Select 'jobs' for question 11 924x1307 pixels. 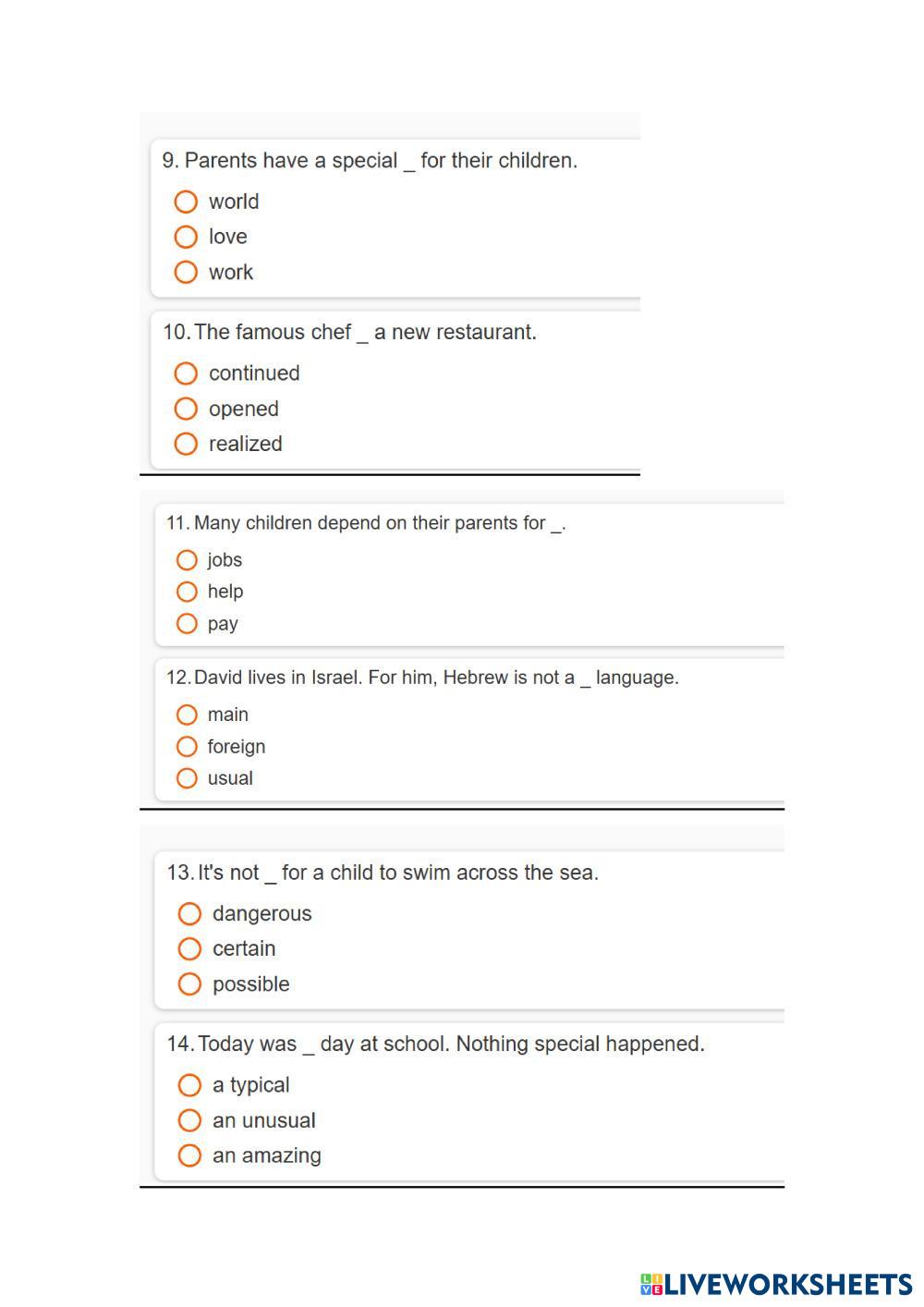(187, 560)
